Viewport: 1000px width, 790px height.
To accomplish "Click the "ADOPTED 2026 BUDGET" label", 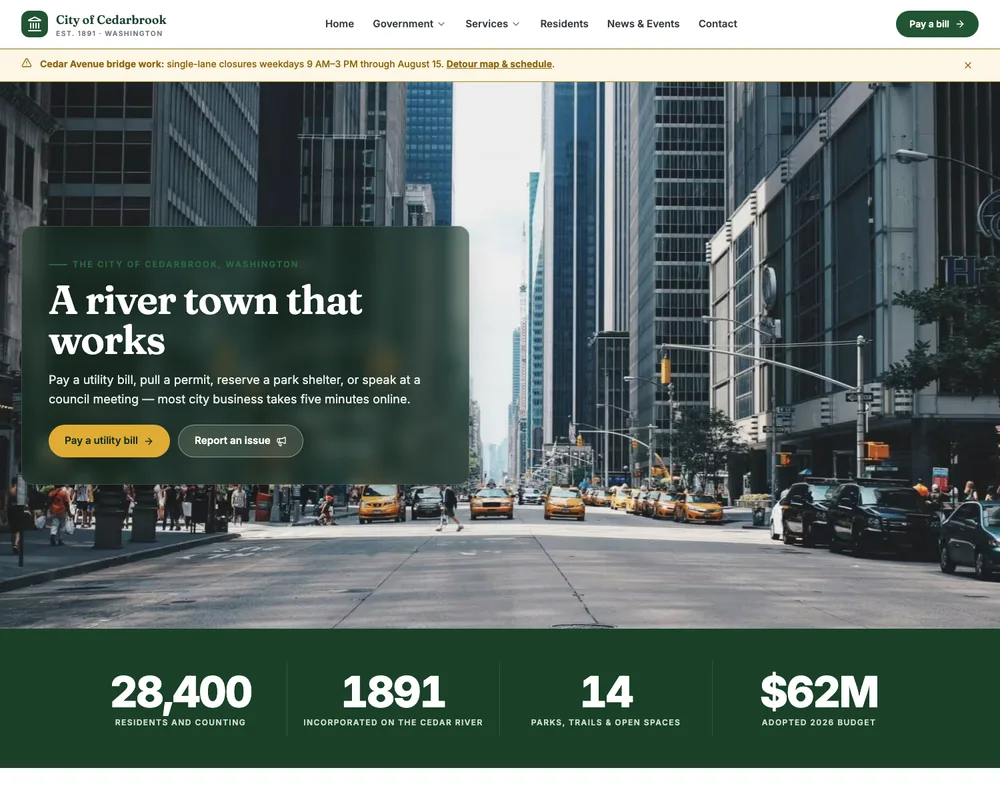I will click(819, 722).
